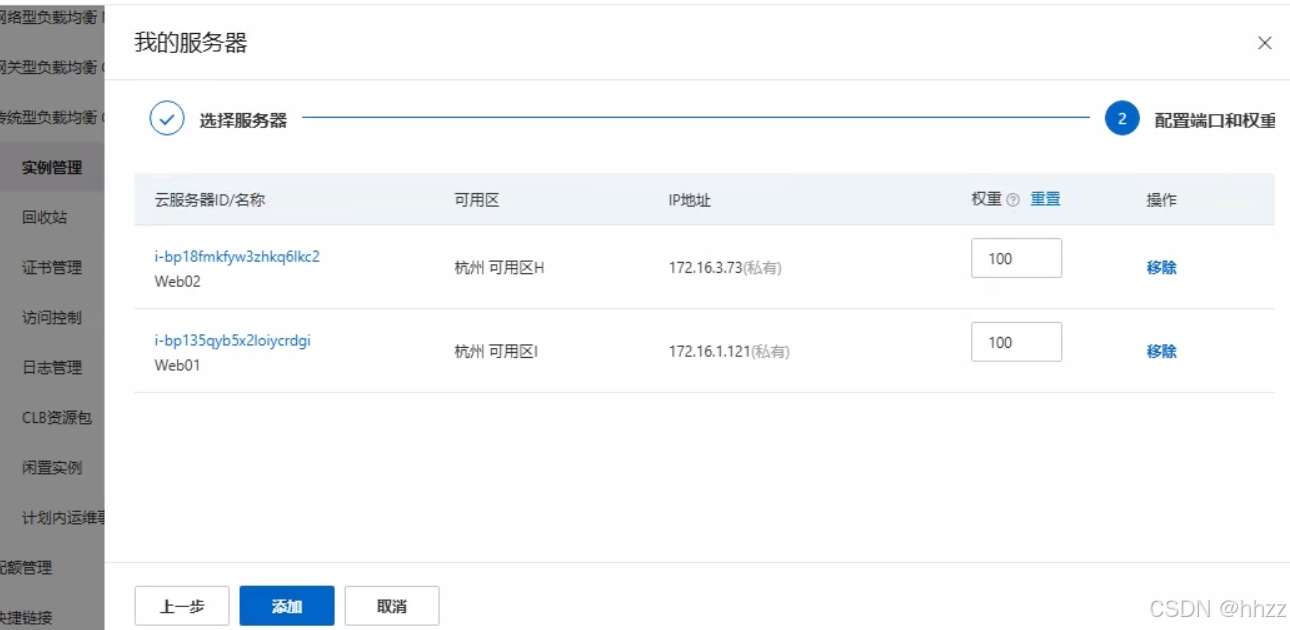Open server link i-bp18fmkfyw3zhkq6lkc2

(x=237, y=256)
